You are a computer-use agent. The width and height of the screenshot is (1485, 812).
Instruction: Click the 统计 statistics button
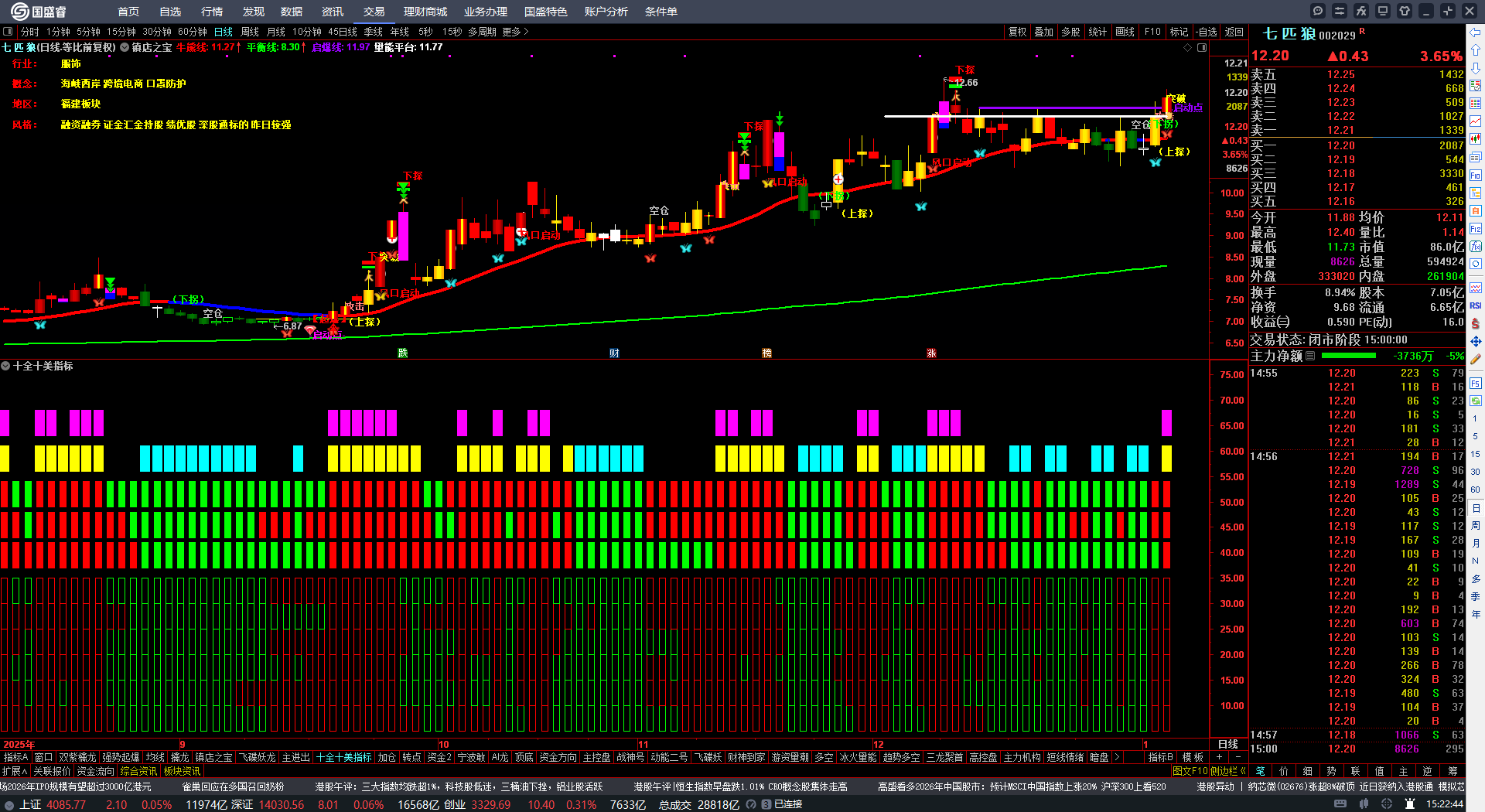[1098, 32]
